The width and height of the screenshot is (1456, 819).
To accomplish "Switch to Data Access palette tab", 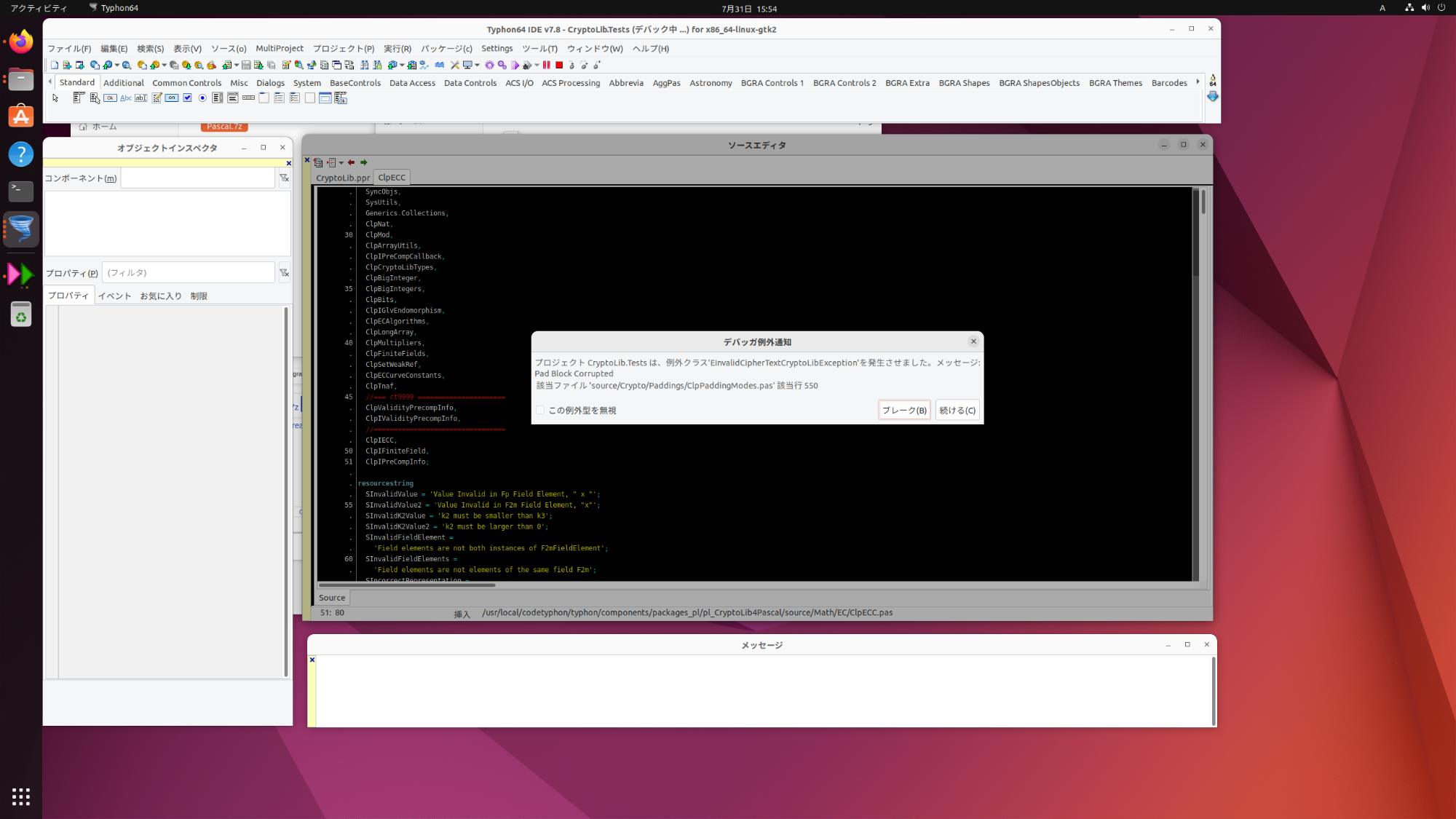I will 412,83.
